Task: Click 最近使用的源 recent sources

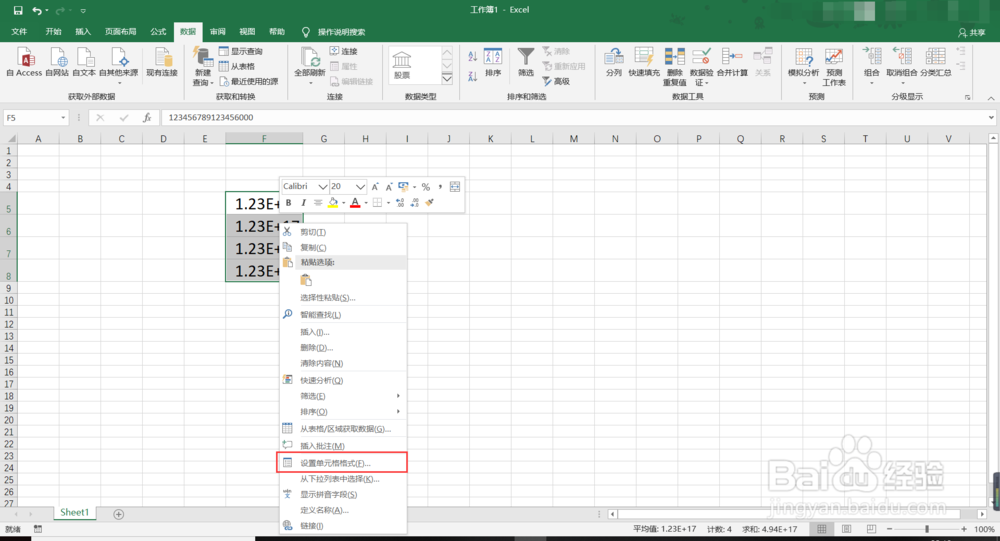Action: point(249,82)
